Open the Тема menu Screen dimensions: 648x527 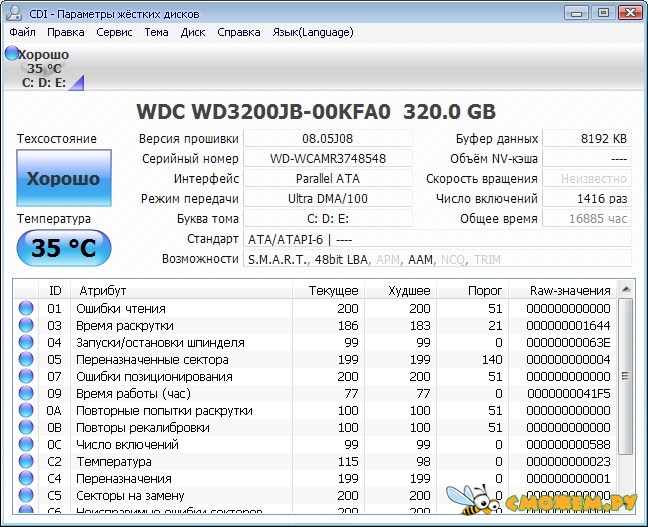tap(156, 32)
